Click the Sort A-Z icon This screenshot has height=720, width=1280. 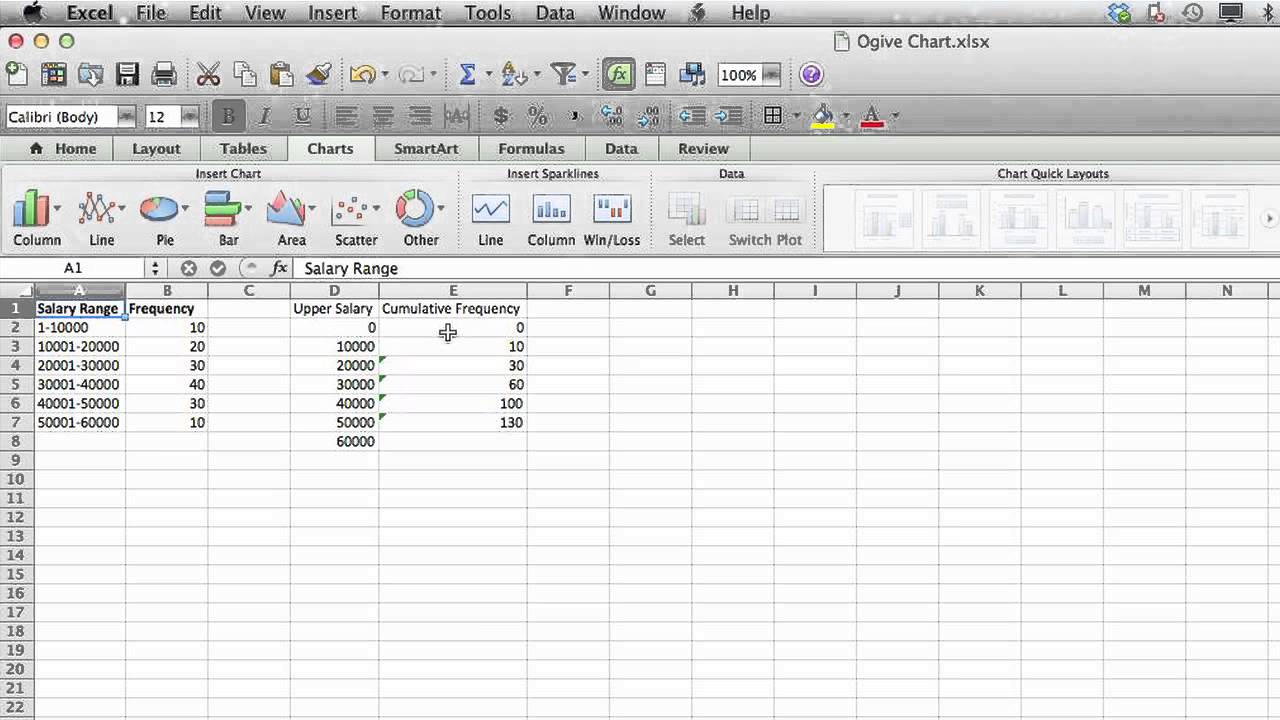coord(515,74)
